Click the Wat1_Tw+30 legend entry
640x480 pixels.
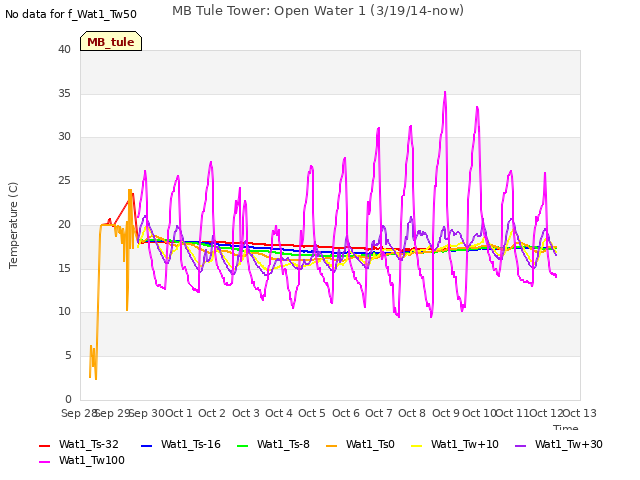pos(559,444)
